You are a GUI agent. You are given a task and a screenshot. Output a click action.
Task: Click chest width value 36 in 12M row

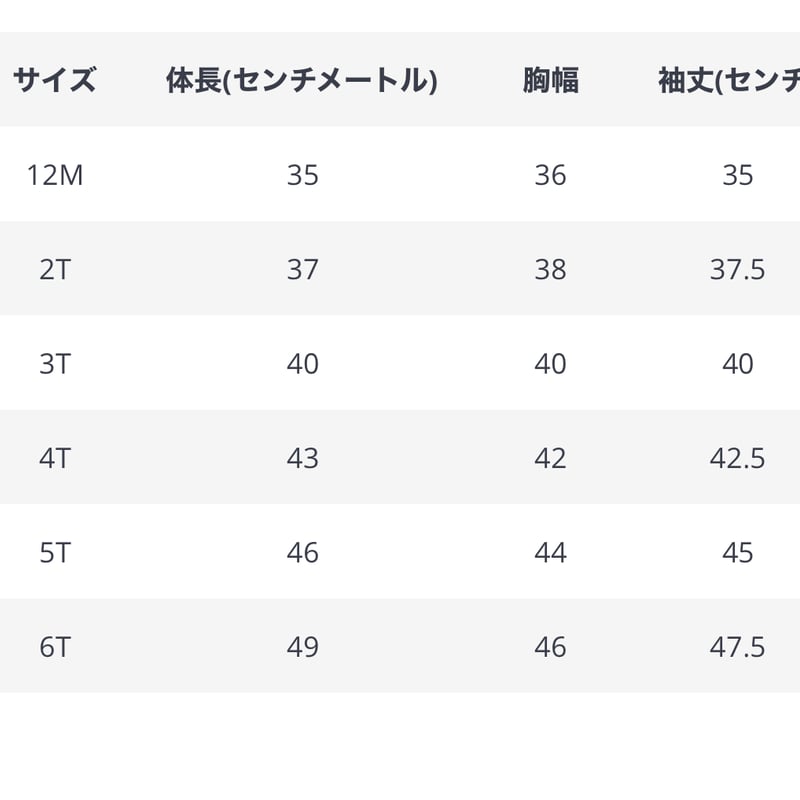click(551, 175)
